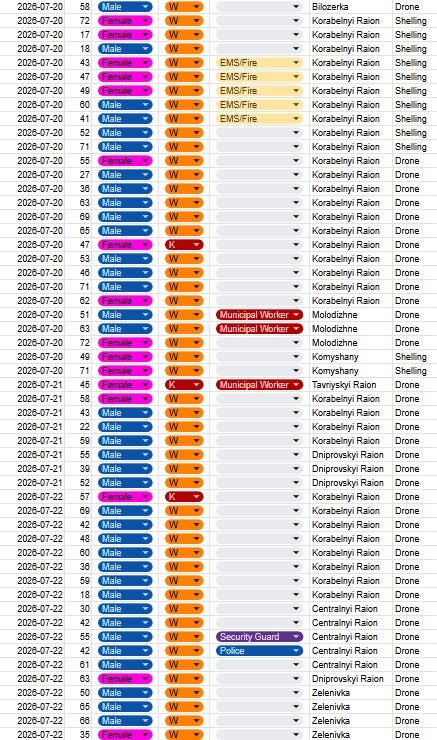Open Female dropdown for age 72 Molodizhne row

125,343
